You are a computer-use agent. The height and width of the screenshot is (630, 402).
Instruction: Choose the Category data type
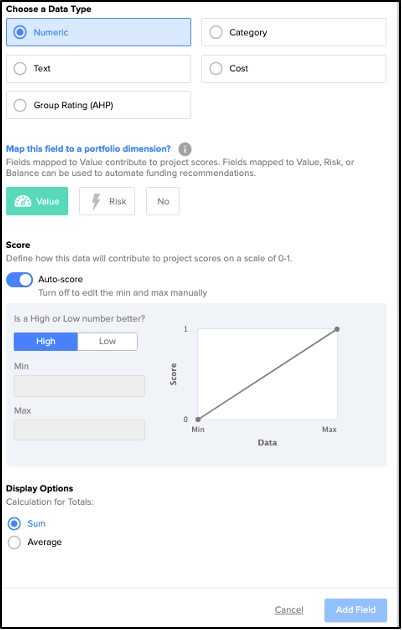pyautogui.click(x=294, y=32)
